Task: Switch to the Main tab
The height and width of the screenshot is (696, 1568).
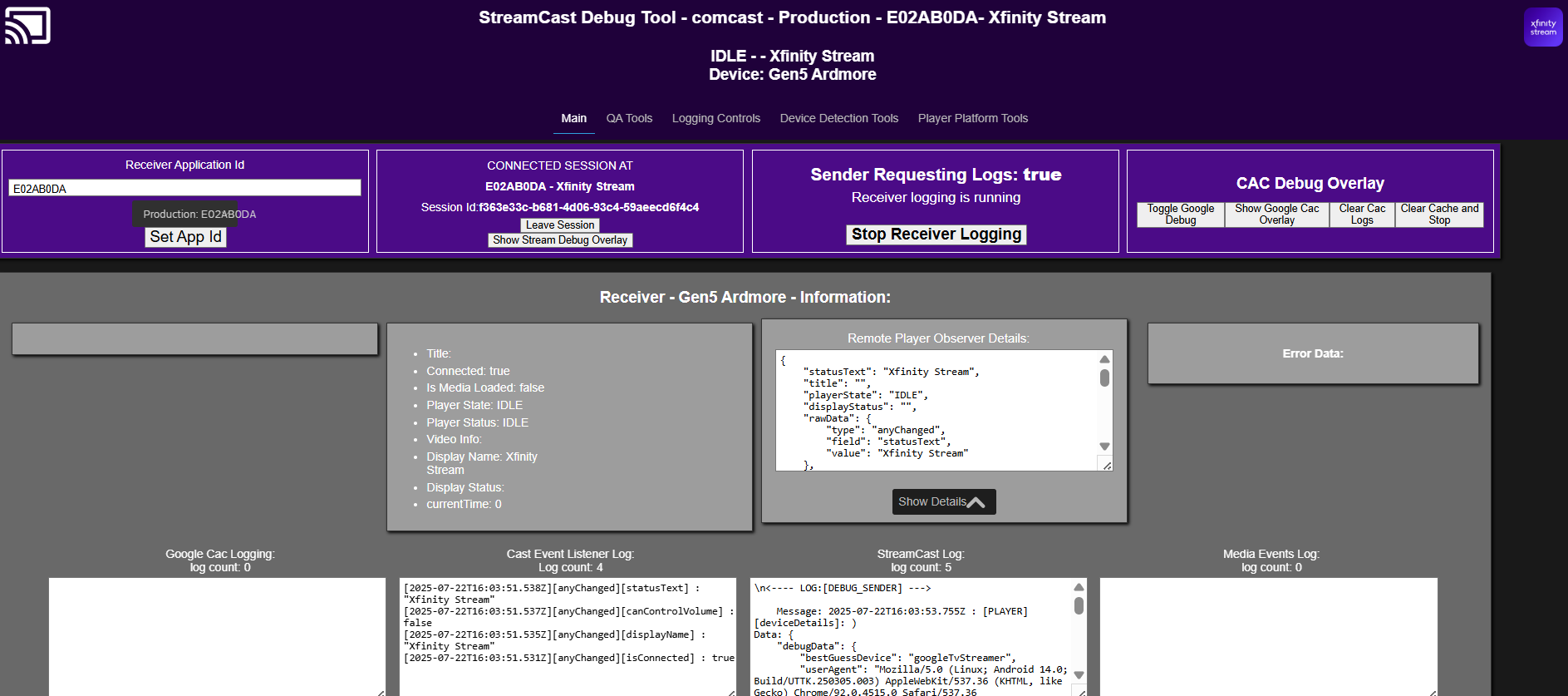Action: coord(573,118)
